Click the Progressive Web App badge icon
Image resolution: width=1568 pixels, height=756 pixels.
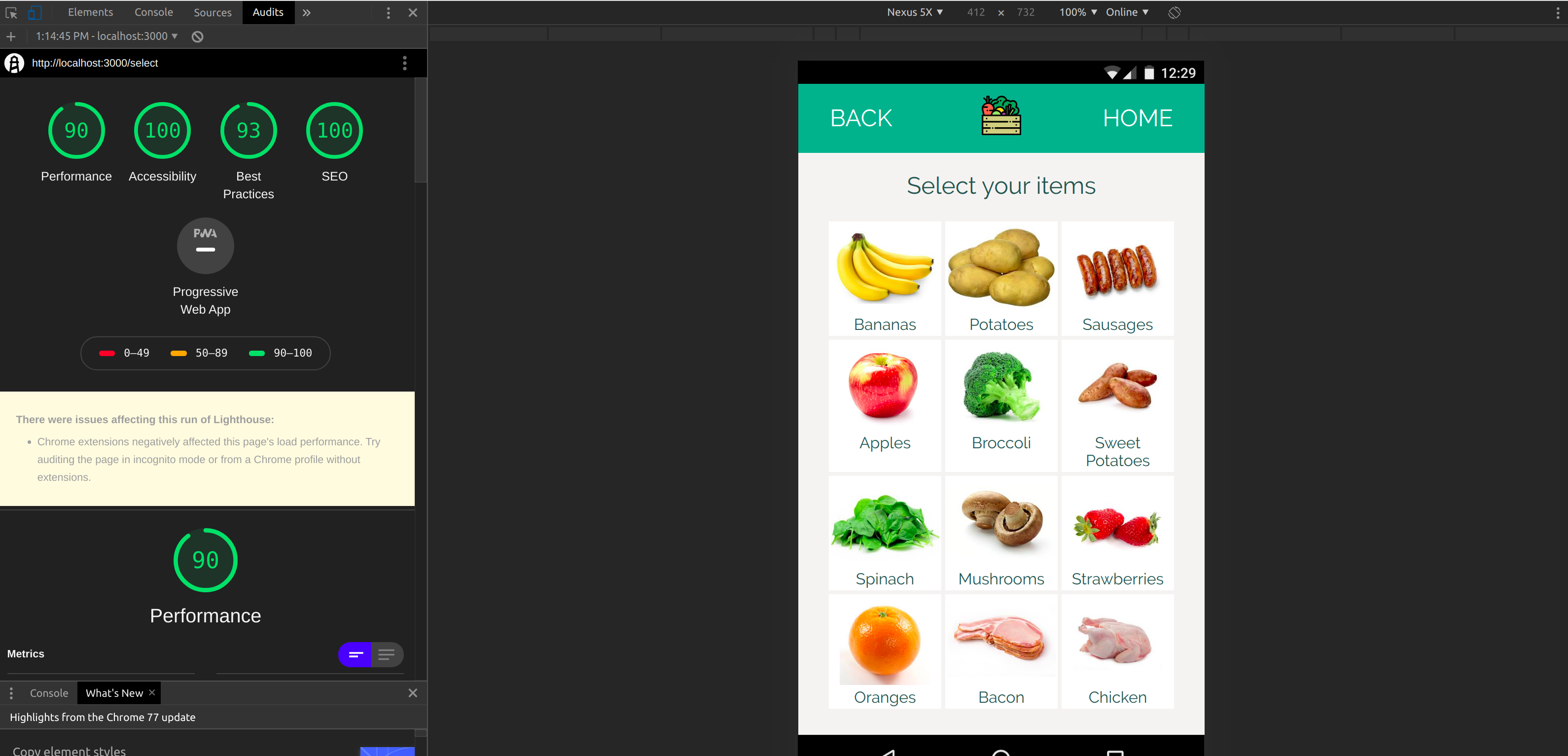click(x=205, y=245)
